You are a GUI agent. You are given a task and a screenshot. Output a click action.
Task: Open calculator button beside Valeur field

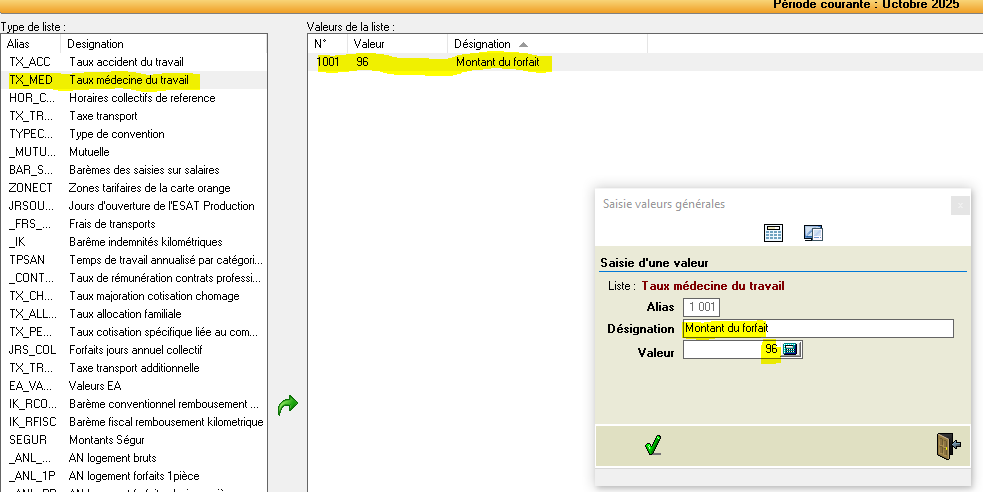click(791, 350)
